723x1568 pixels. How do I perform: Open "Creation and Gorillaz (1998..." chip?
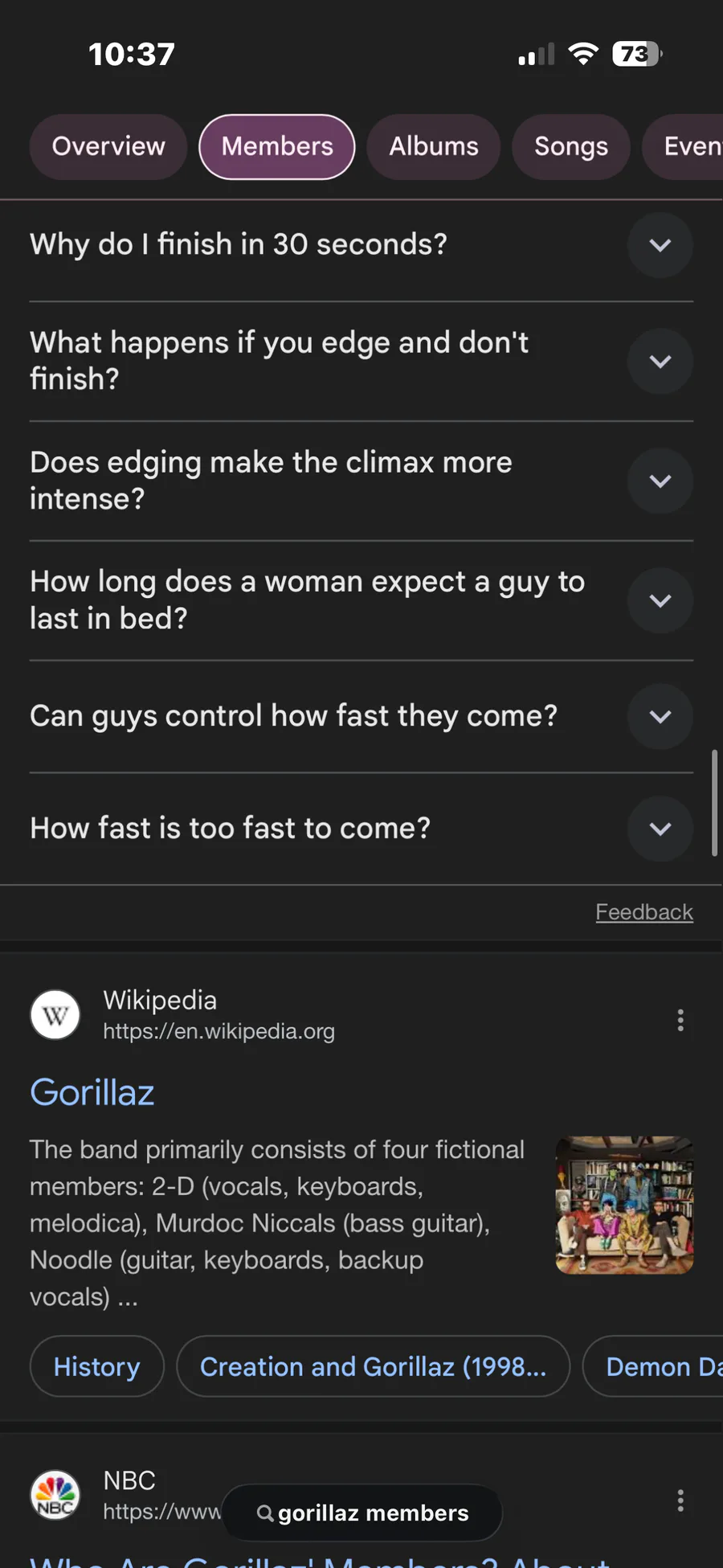pyautogui.click(x=373, y=1366)
